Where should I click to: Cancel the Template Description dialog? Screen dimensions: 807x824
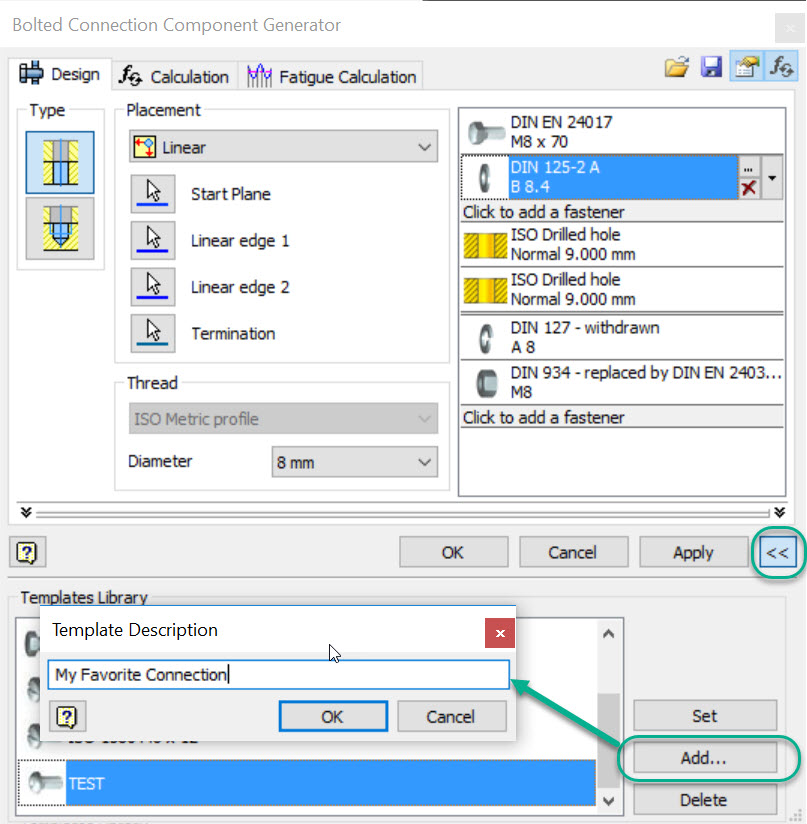tap(451, 716)
